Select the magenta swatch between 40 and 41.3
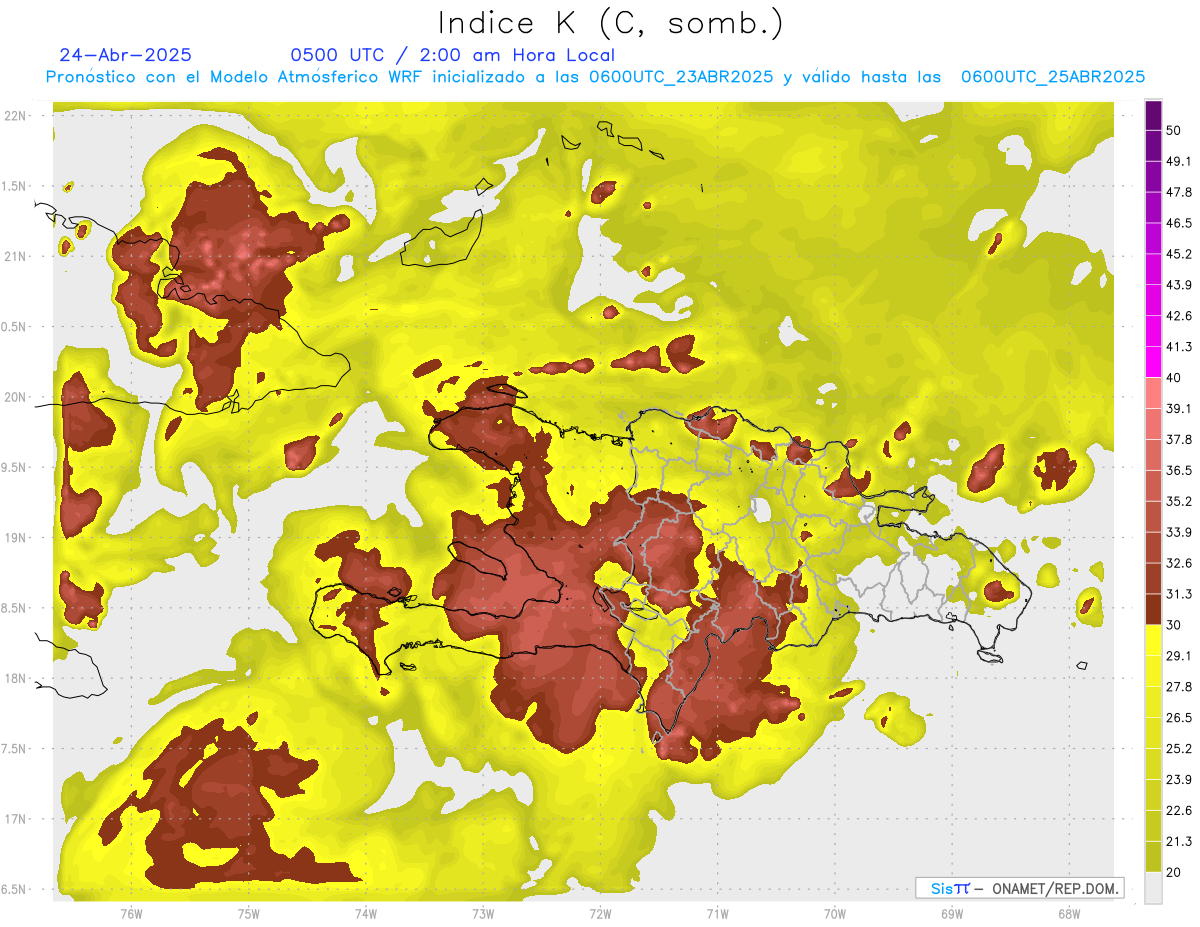1200x927 pixels. point(1153,363)
